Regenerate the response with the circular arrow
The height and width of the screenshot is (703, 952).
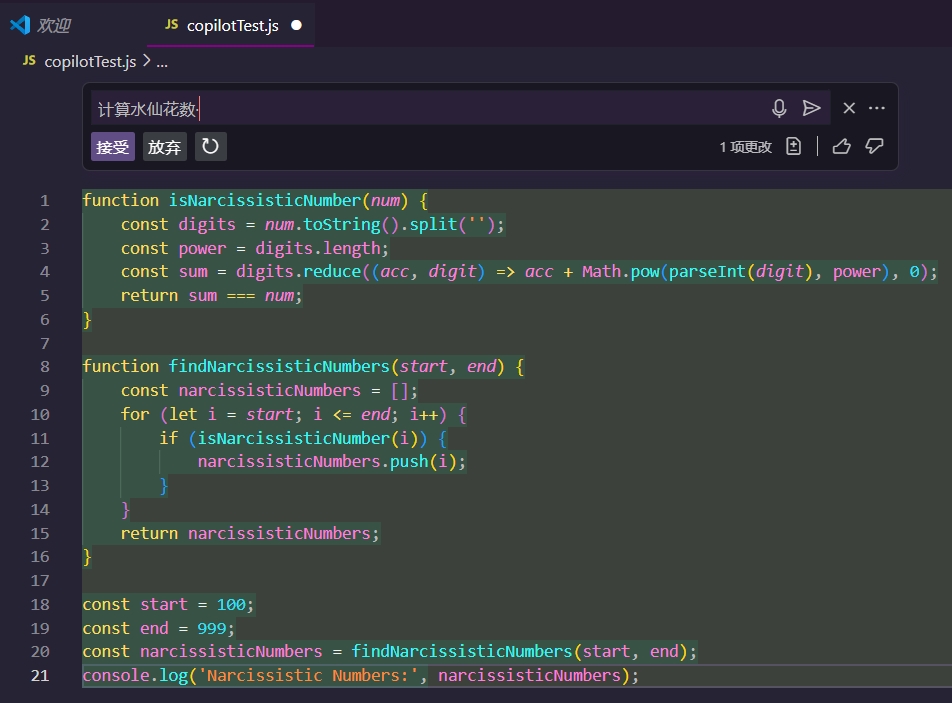pos(210,147)
